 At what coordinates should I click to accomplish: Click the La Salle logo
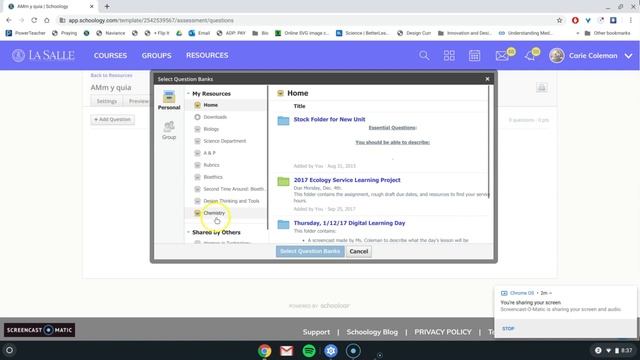click(x=43, y=56)
